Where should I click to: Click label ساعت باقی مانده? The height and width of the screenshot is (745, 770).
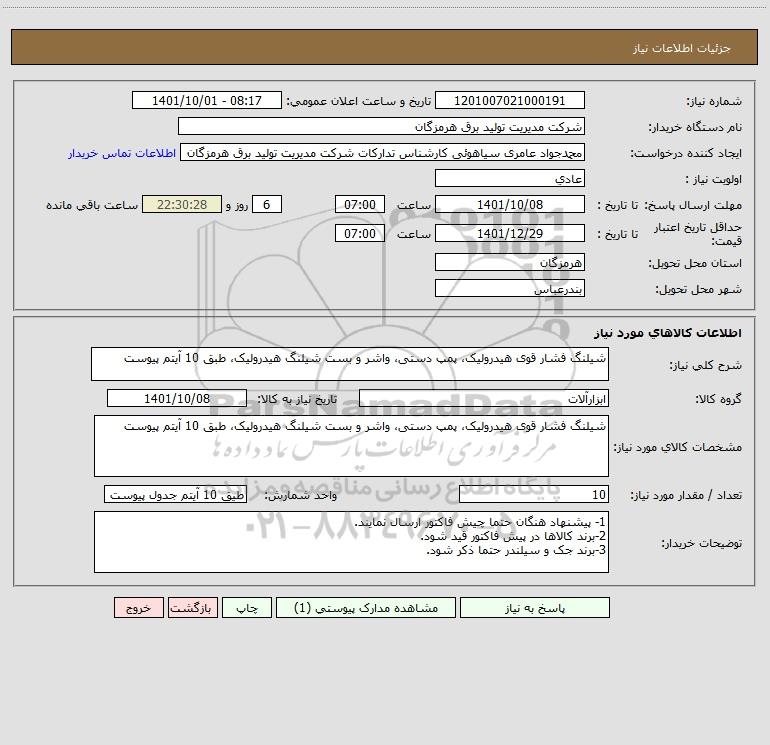pyautogui.click(x=92, y=205)
